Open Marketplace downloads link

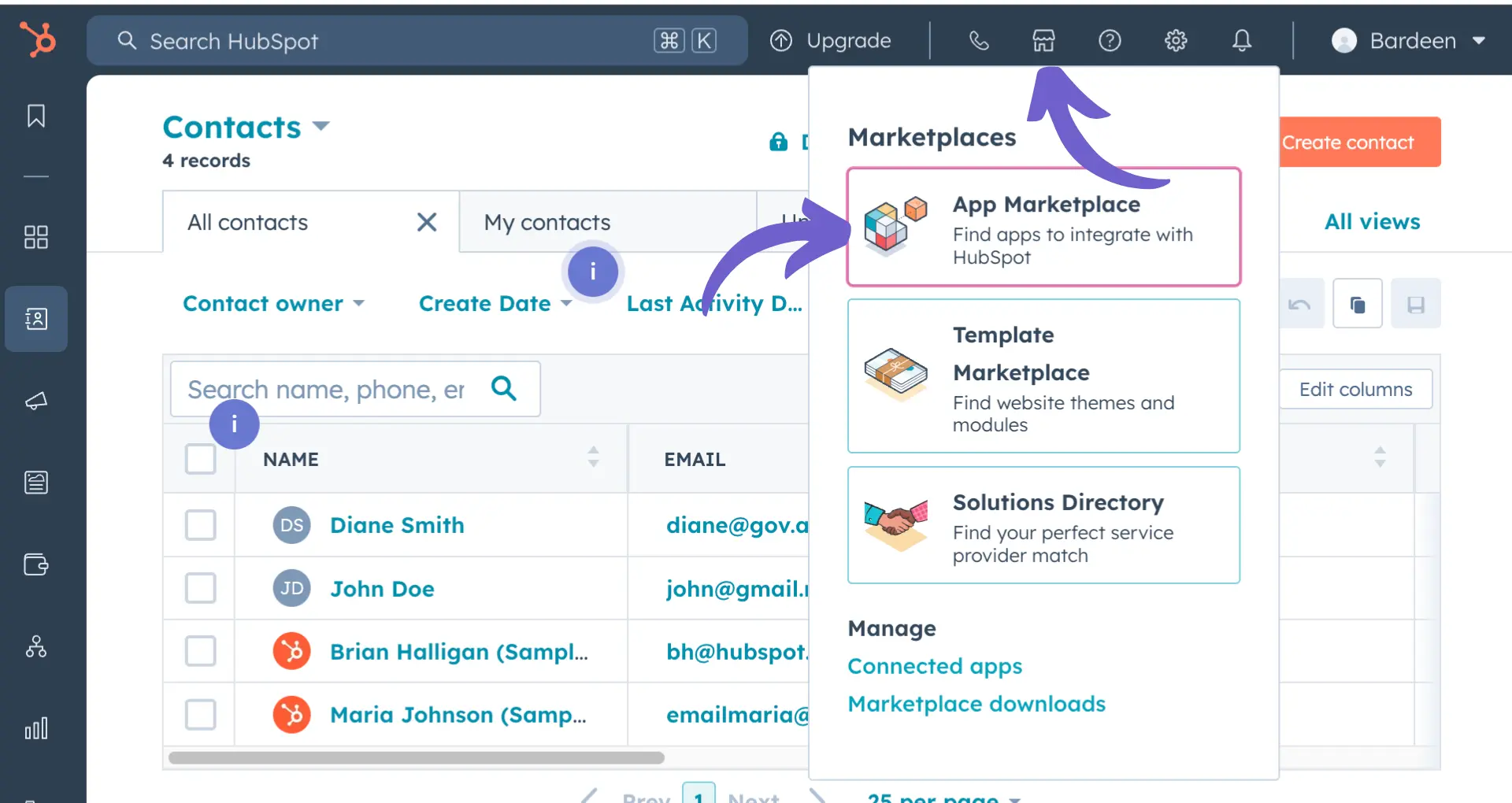[976, 704]
